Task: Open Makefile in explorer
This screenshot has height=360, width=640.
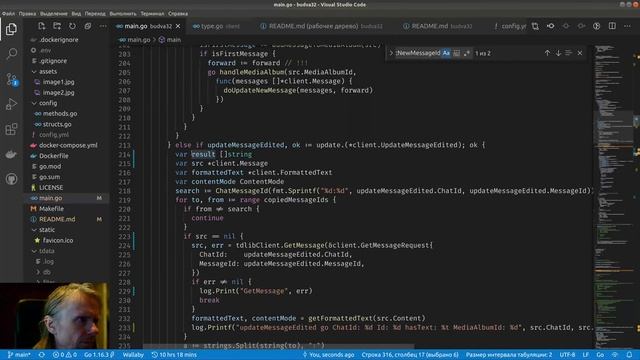Action: click(51, 209)
